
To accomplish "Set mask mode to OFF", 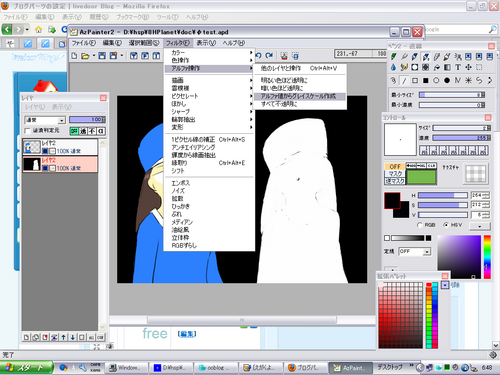I will (x=395, y=166).
